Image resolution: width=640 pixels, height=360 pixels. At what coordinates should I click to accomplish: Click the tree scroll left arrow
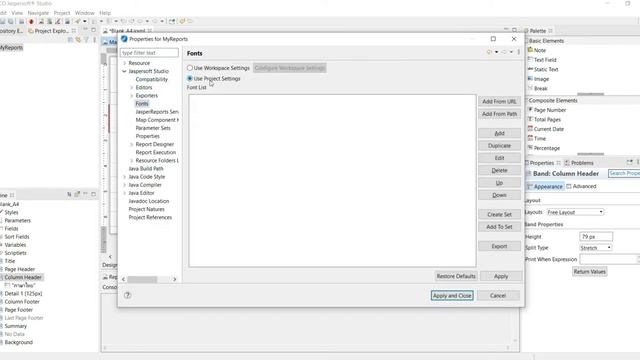click(124, 280)
